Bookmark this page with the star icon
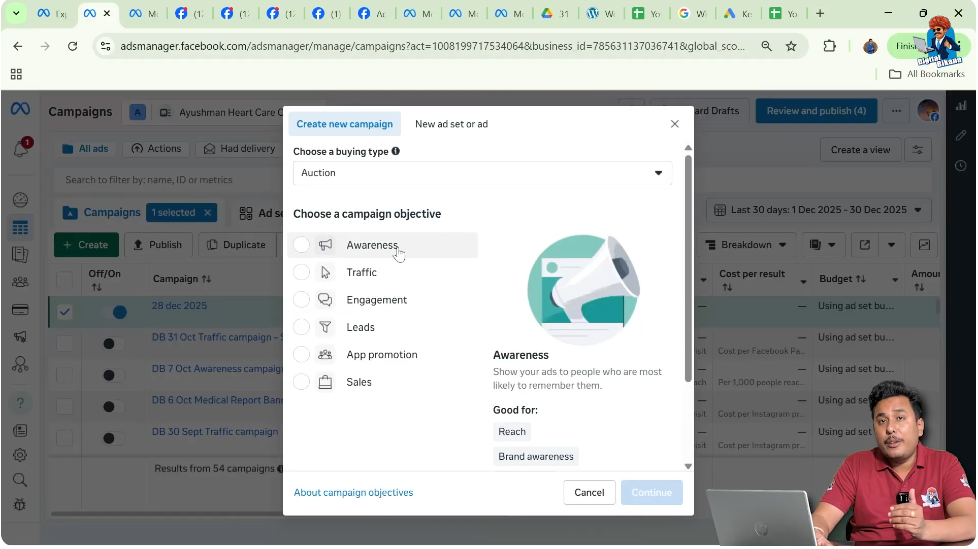978x549 pixels. [791, 46]
